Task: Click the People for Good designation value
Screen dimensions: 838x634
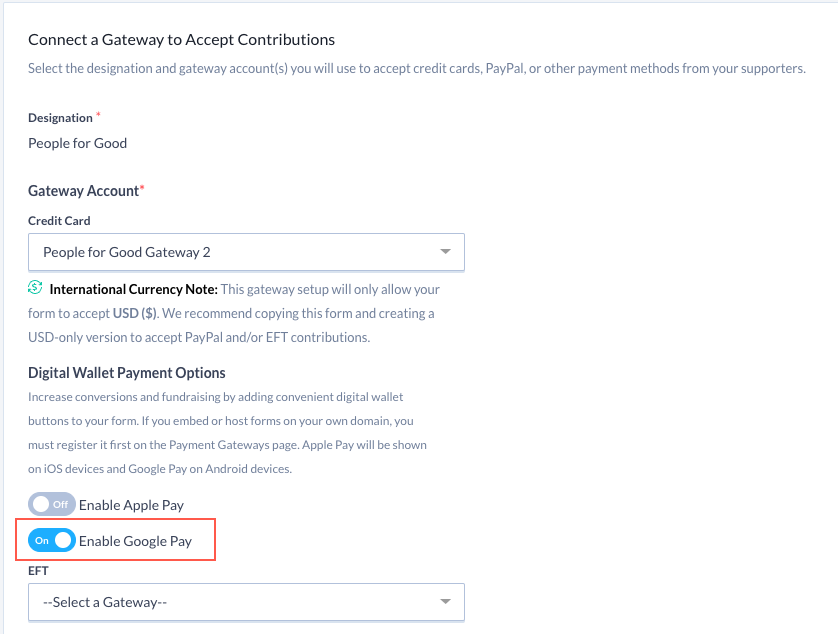Action: [x=77, y=143]
